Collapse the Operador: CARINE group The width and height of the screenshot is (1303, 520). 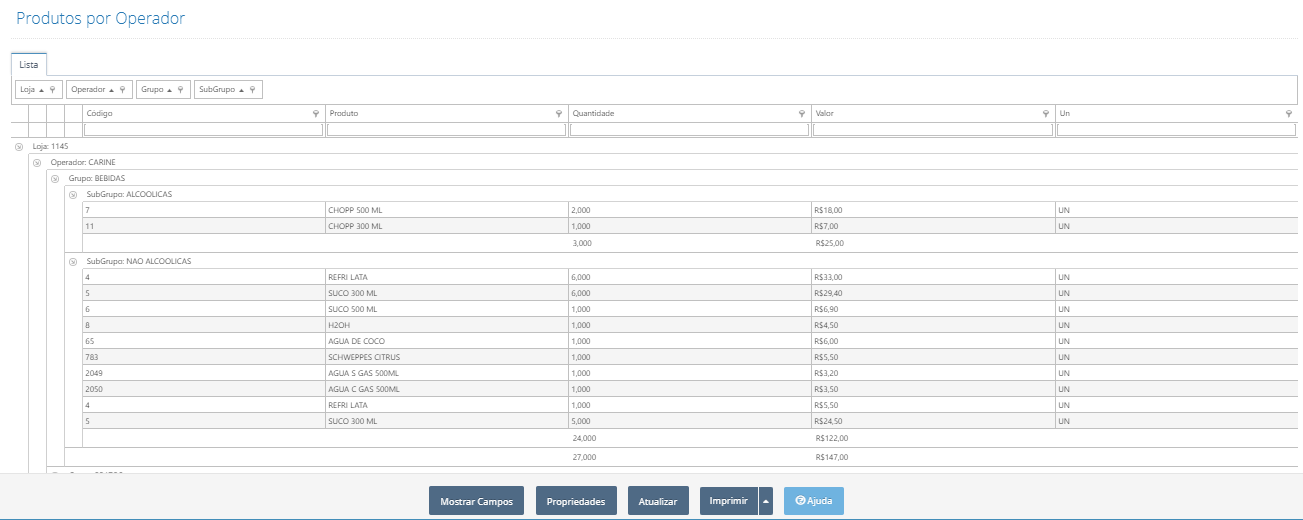click(37, 162)
